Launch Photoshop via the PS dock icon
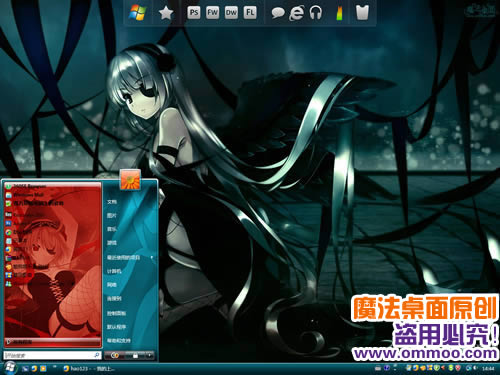 pyautogui.click(x=194, y=13)
